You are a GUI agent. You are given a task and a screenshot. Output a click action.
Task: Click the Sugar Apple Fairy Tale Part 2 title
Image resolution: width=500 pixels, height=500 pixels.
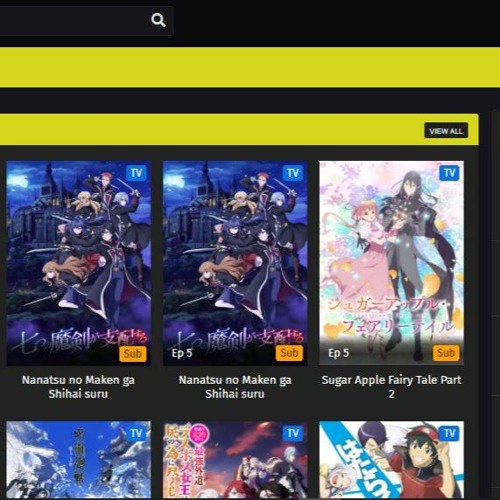391,387
